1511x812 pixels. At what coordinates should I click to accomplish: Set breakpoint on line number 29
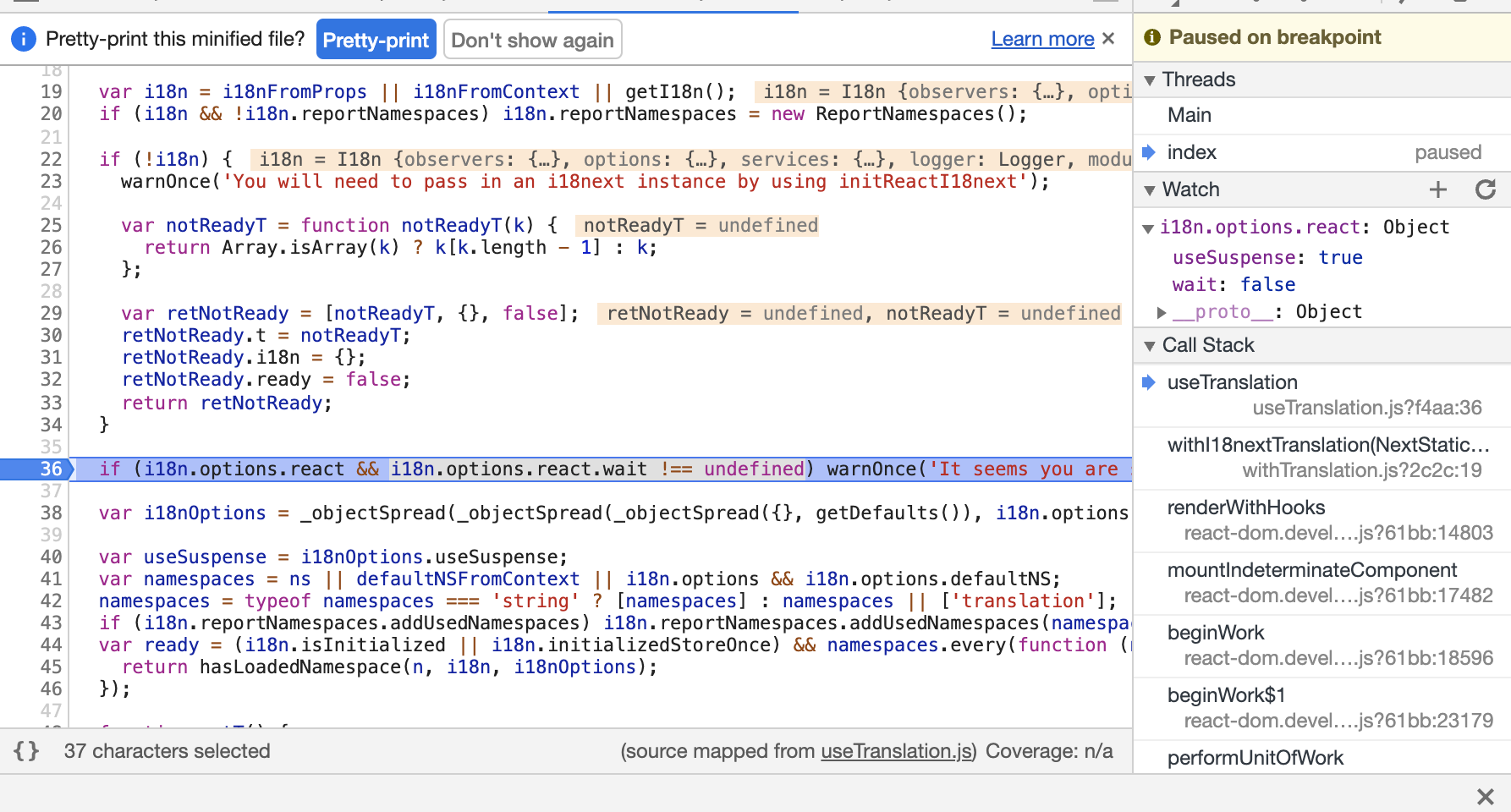tap(51, 313)
